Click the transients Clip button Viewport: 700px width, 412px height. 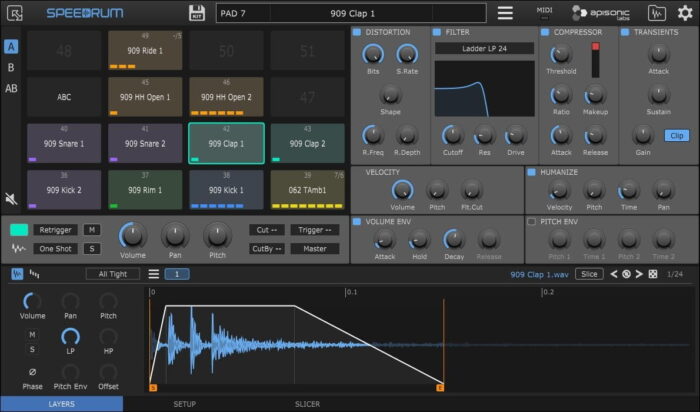[x=676, y=135]
